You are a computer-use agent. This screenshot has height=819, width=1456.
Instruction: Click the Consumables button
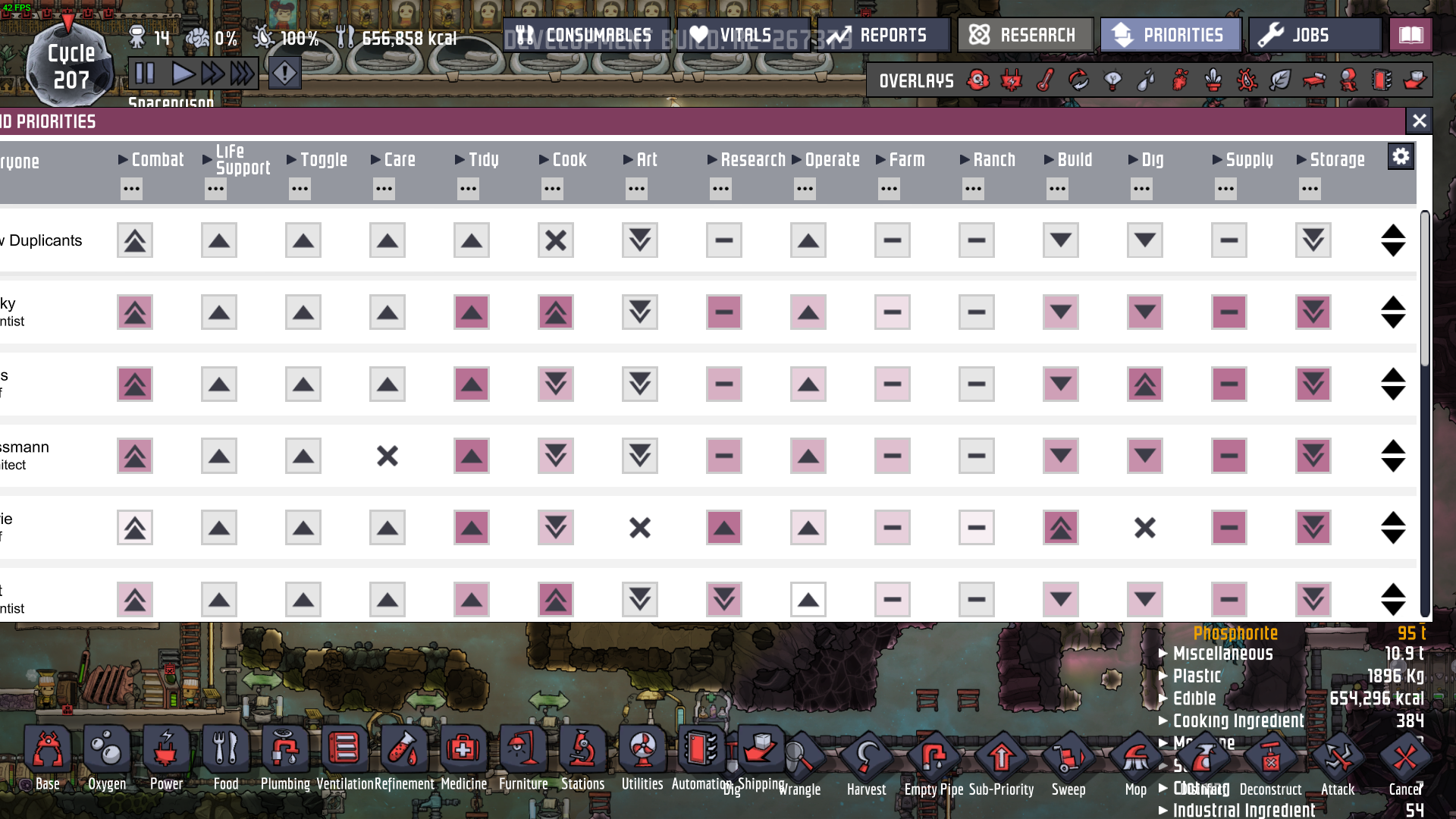[x=585, y=35]
